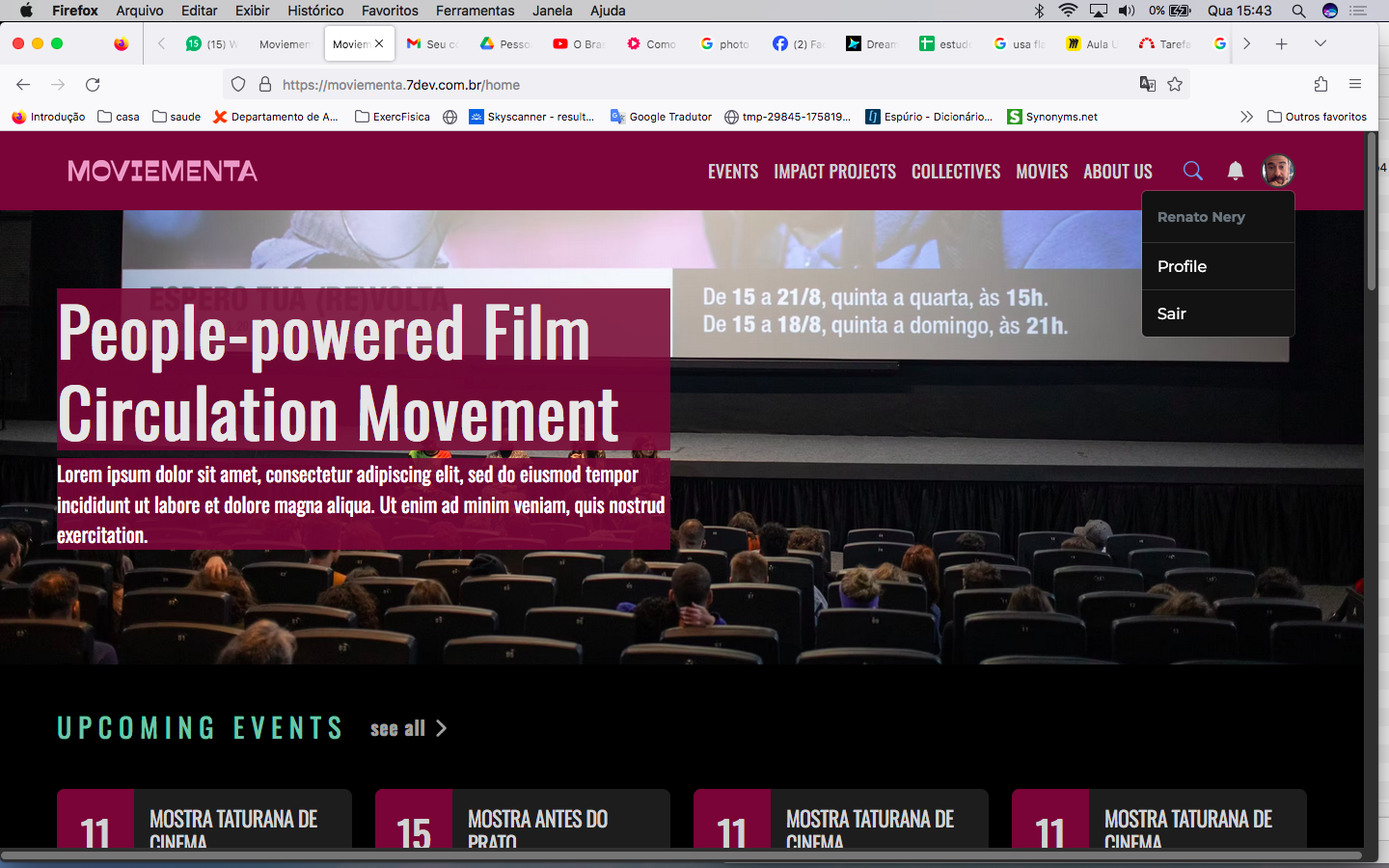Select Profile from the user menu

1182,266
